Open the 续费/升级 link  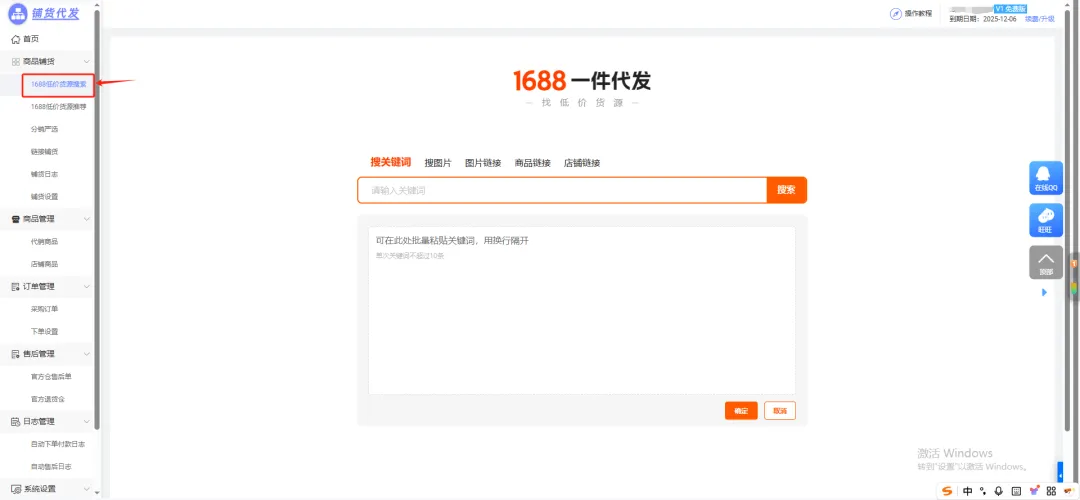[x=1040, y=19]
